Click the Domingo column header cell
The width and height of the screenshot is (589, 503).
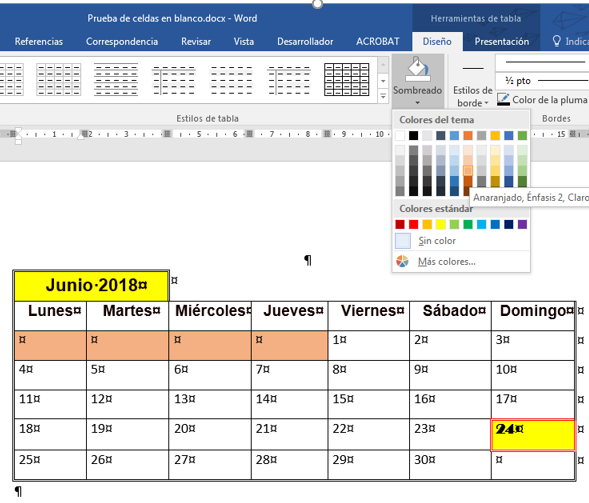[533, 316]
